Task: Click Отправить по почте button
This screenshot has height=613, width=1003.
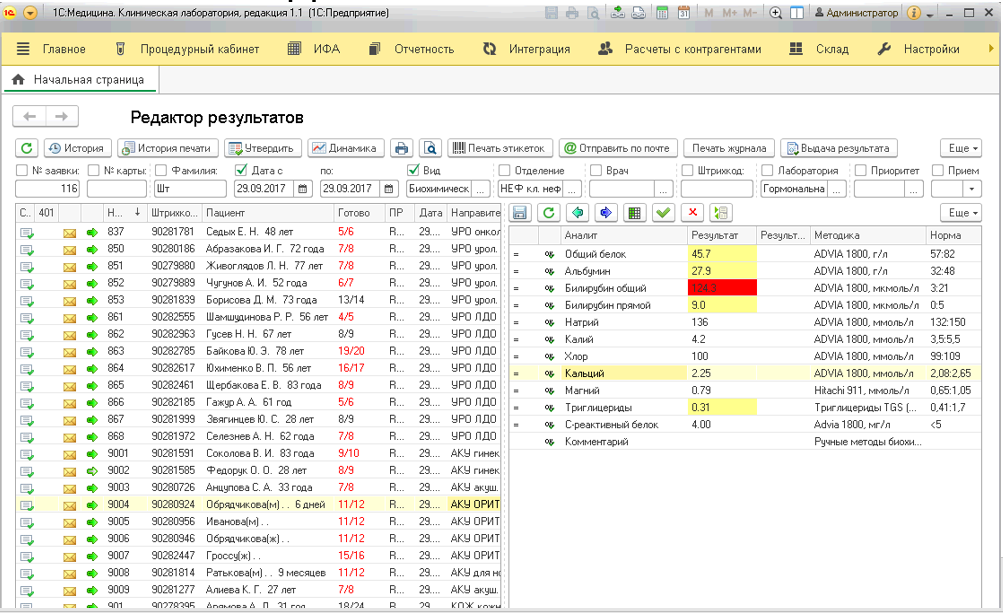Action: point(617,148)
